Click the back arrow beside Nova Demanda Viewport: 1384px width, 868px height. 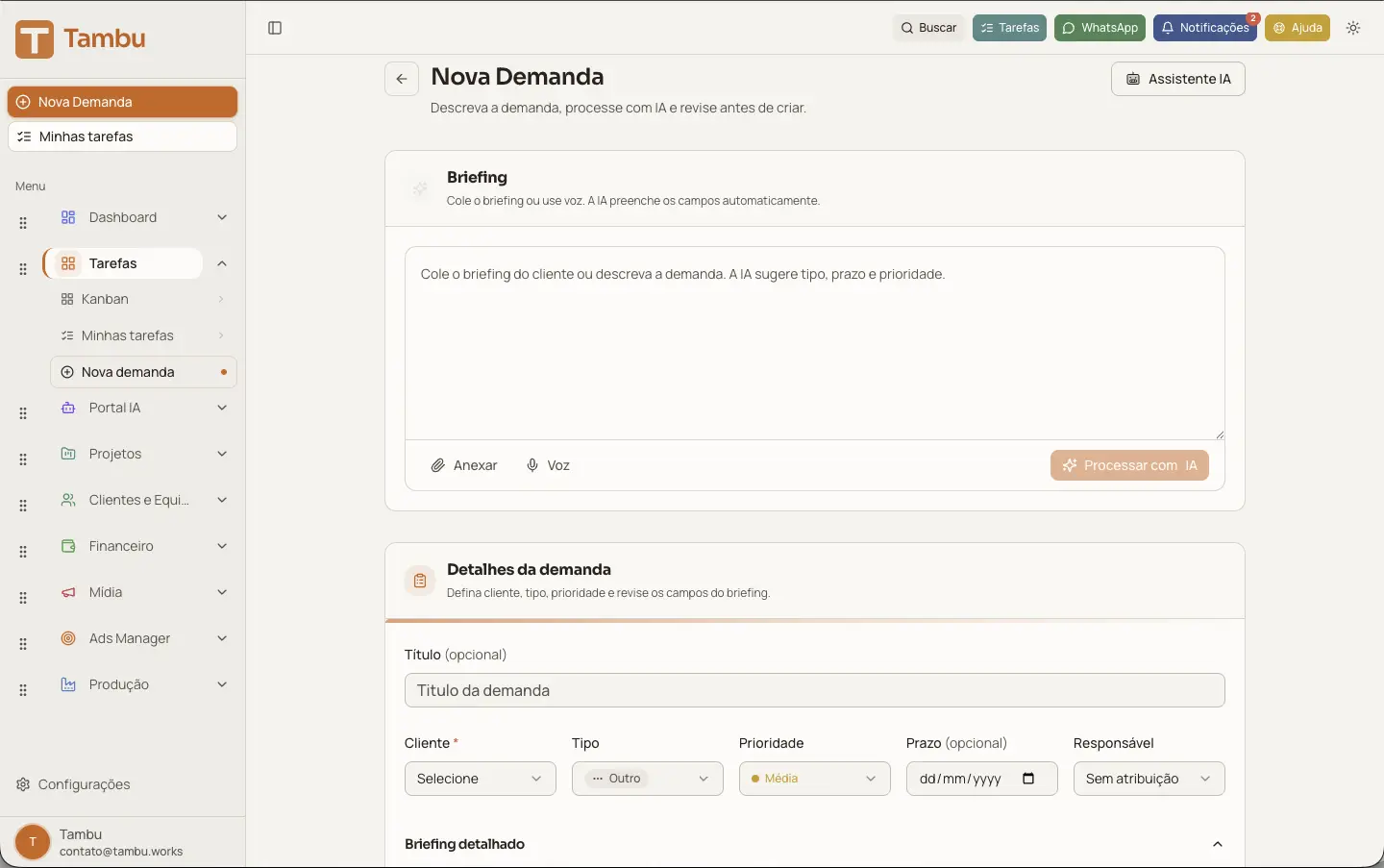(x=402, y=79)
